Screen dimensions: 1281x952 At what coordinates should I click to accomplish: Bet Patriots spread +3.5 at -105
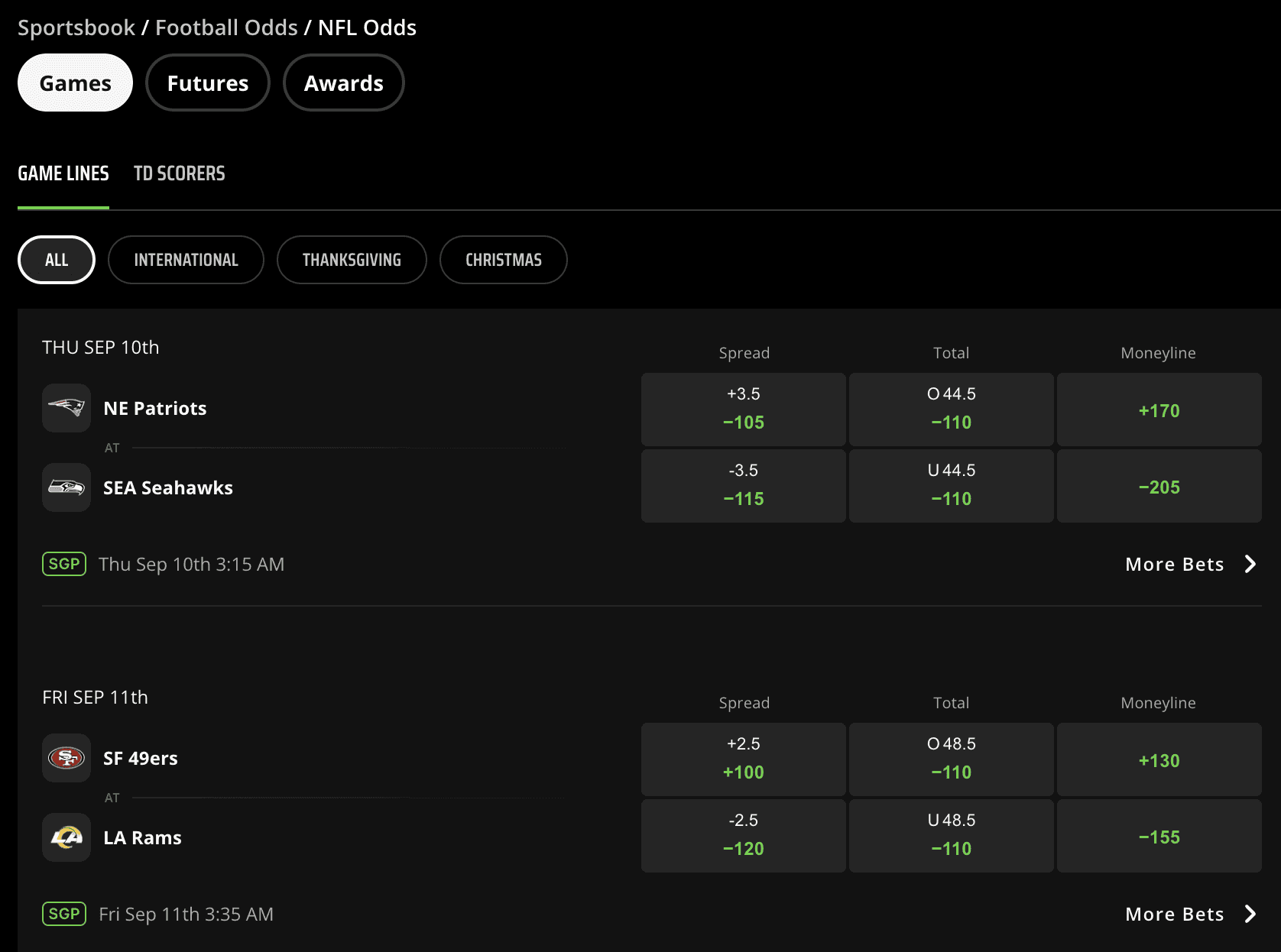[744, 410]
